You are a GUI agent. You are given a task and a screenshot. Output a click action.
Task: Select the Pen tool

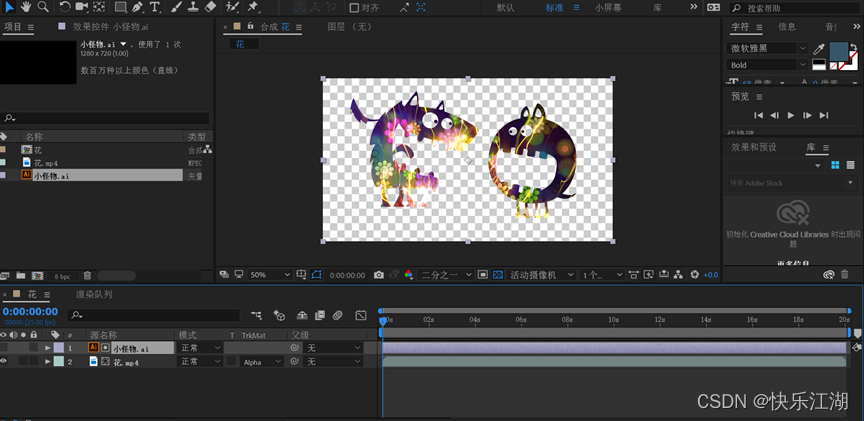click(137, 7)
